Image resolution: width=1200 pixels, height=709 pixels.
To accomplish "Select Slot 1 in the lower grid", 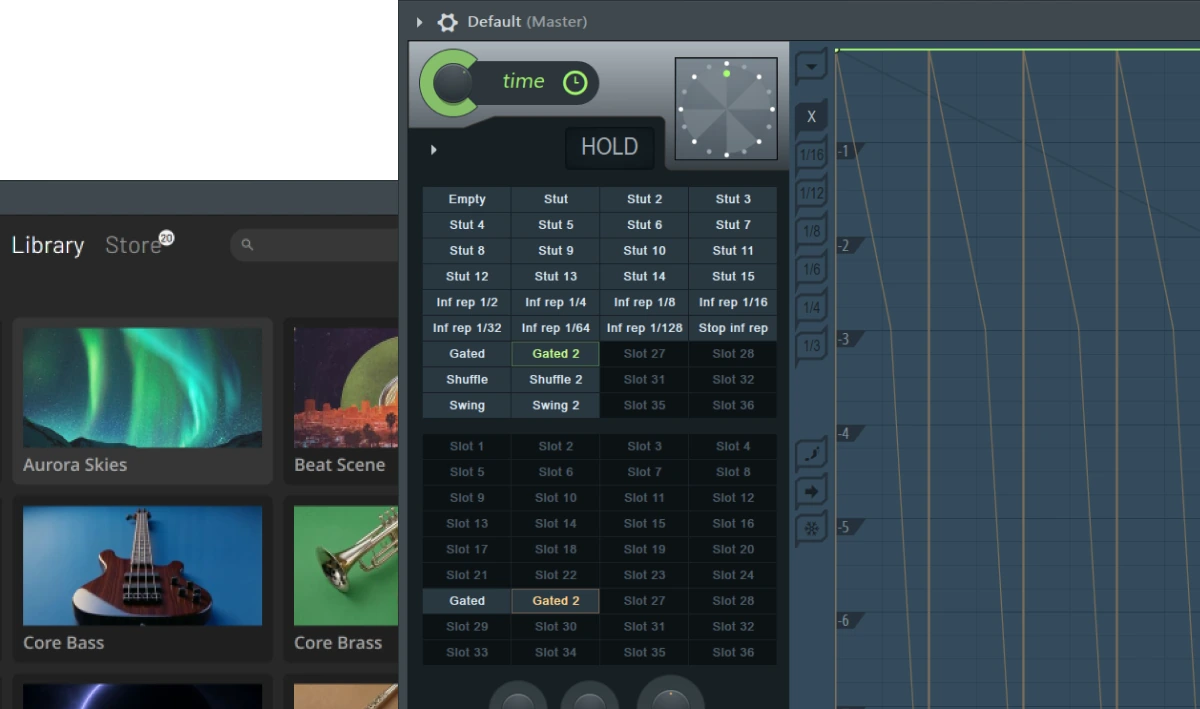I will coord(467,446).
